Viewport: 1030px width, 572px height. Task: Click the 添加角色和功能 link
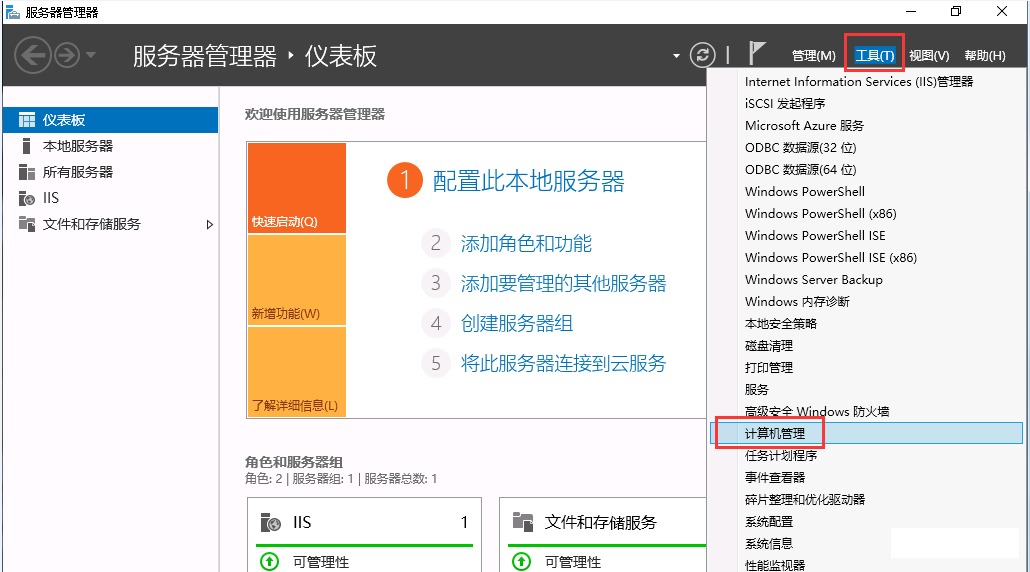coord(526,243)
